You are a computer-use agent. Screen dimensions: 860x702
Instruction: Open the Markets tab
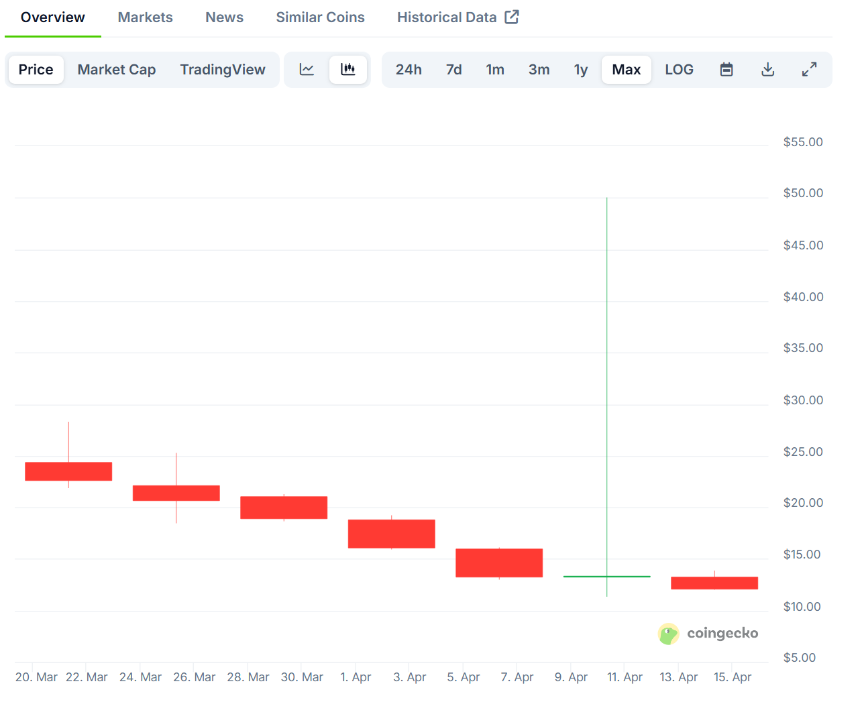tap(145, 17)
